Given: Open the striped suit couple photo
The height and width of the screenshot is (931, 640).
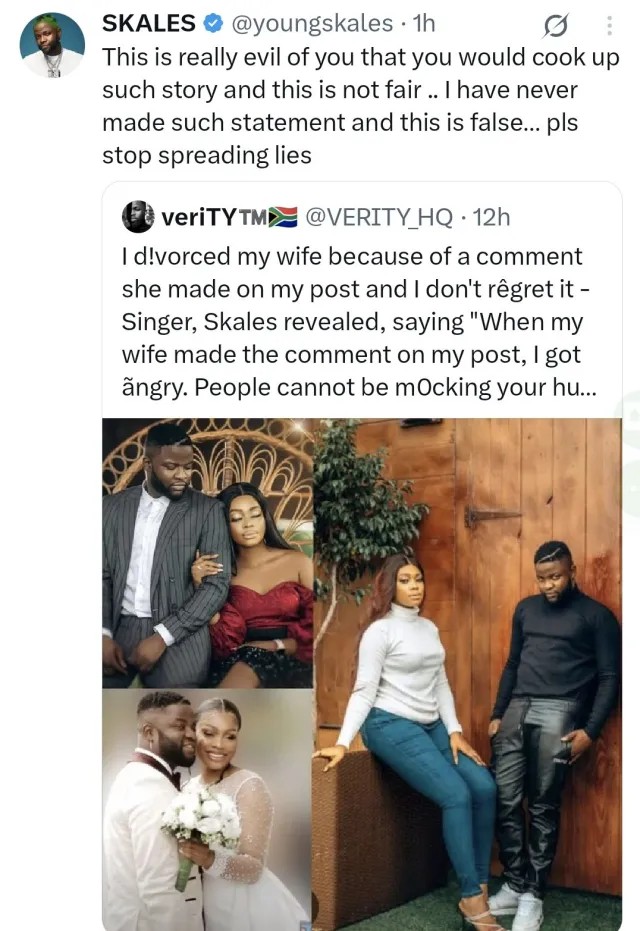Looking at the screenshot, I should 207,553.
